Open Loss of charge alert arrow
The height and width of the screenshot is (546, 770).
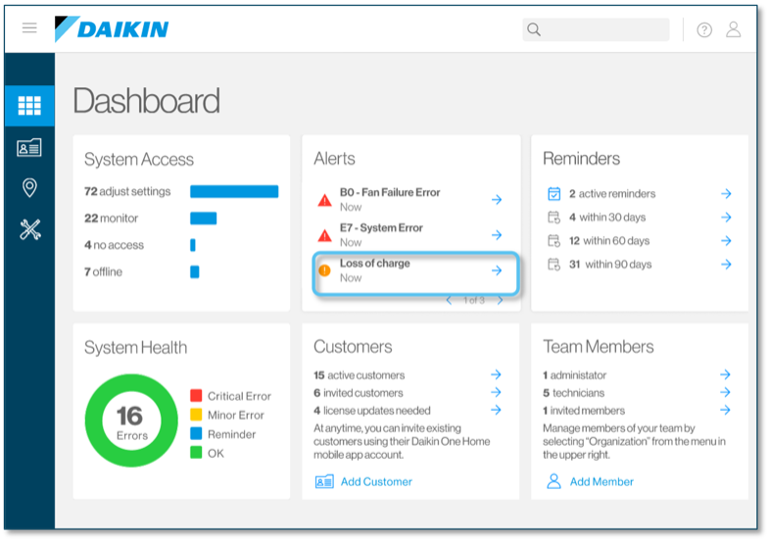[497, 271]
